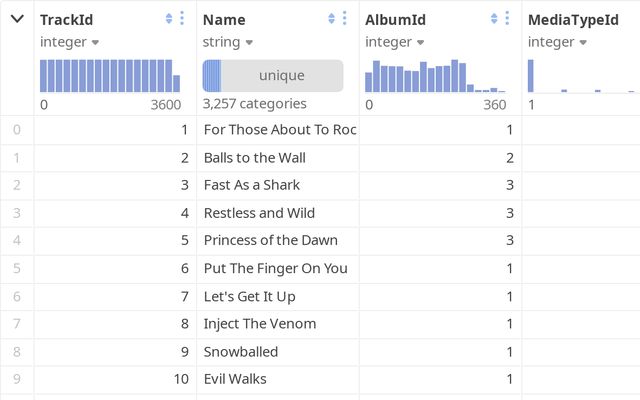The height and width of the screenshot is (400, 640).
Task: Sort the table by Name column
Action: tap(331, 19)
